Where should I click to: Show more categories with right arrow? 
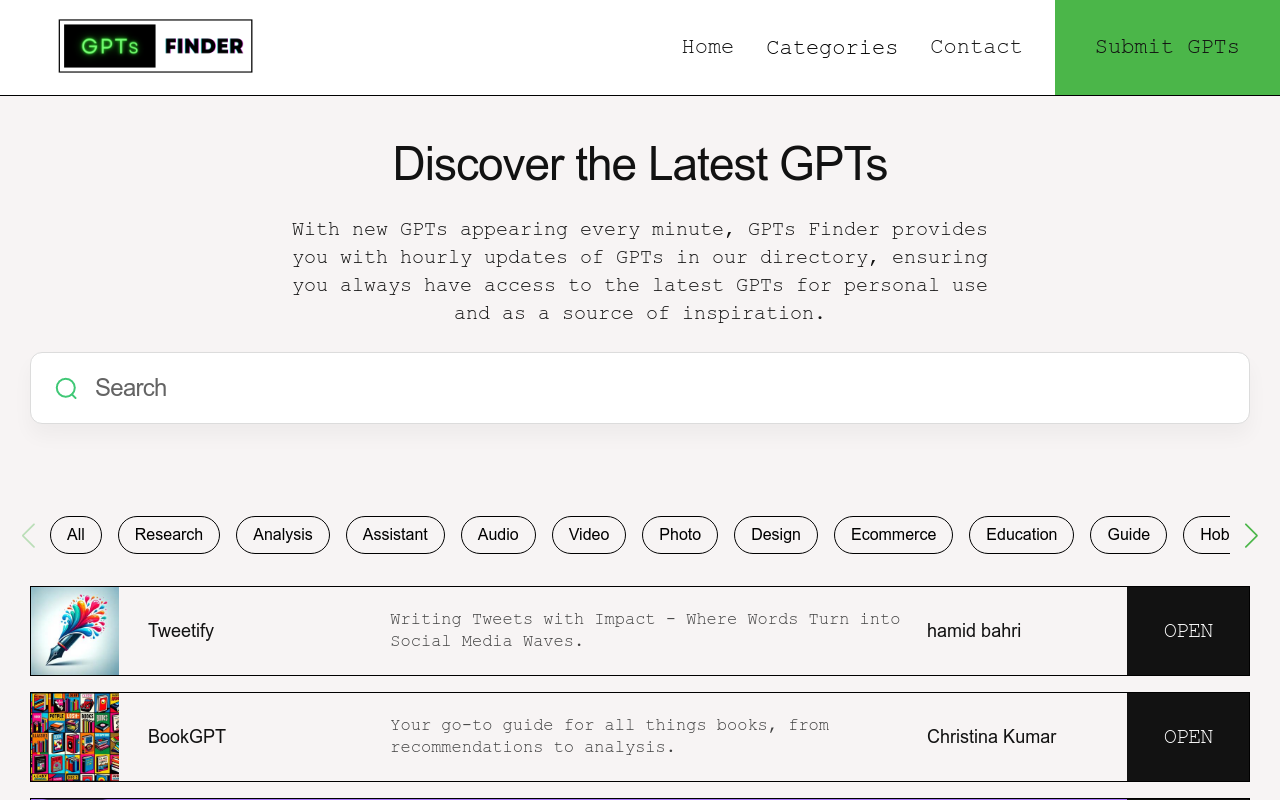click(x=1251, y=536)
